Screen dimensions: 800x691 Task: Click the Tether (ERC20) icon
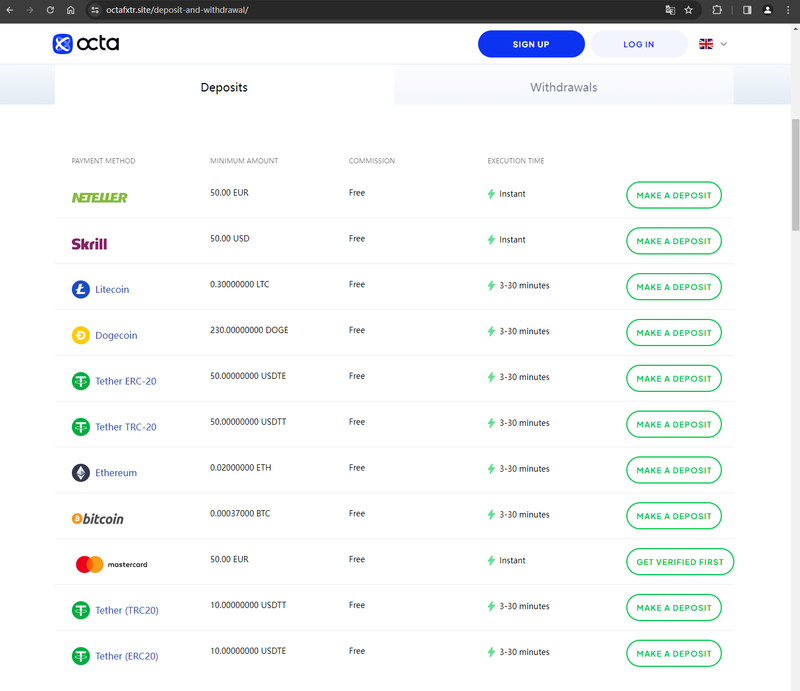[x=81, y=656]
